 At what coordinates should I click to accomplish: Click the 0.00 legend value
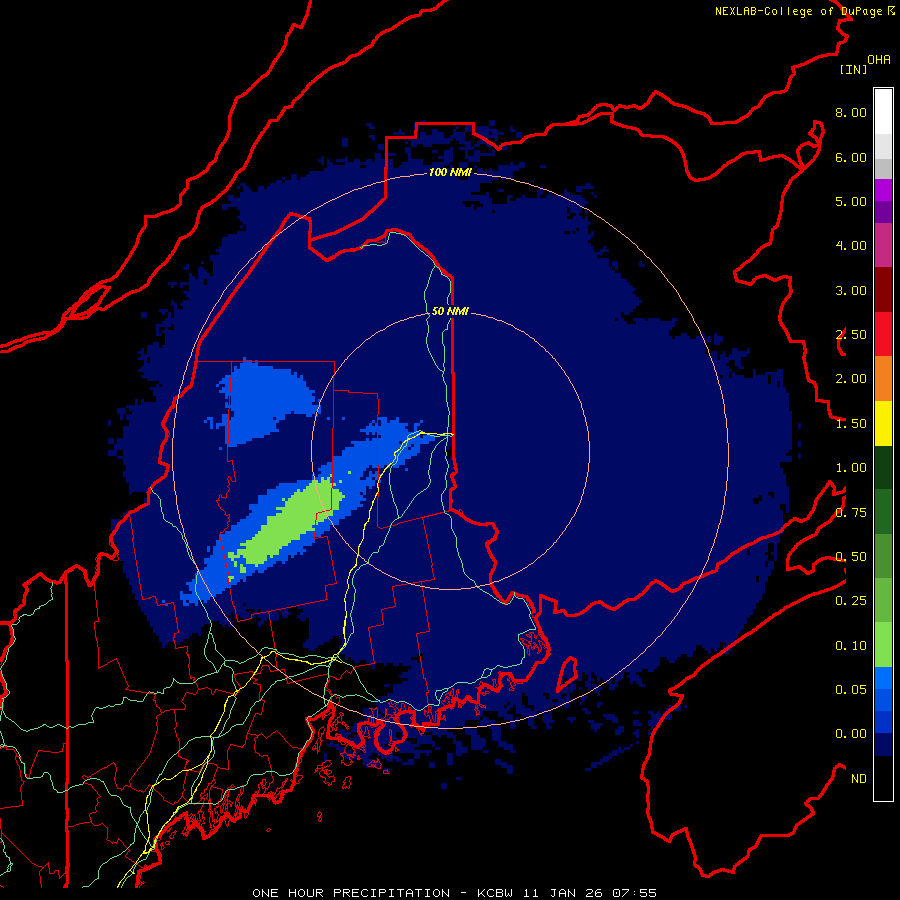851,734
